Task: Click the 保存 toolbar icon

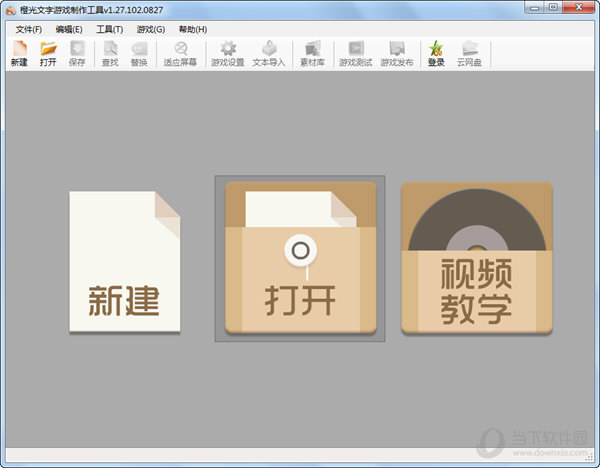Action: point(77,54)
